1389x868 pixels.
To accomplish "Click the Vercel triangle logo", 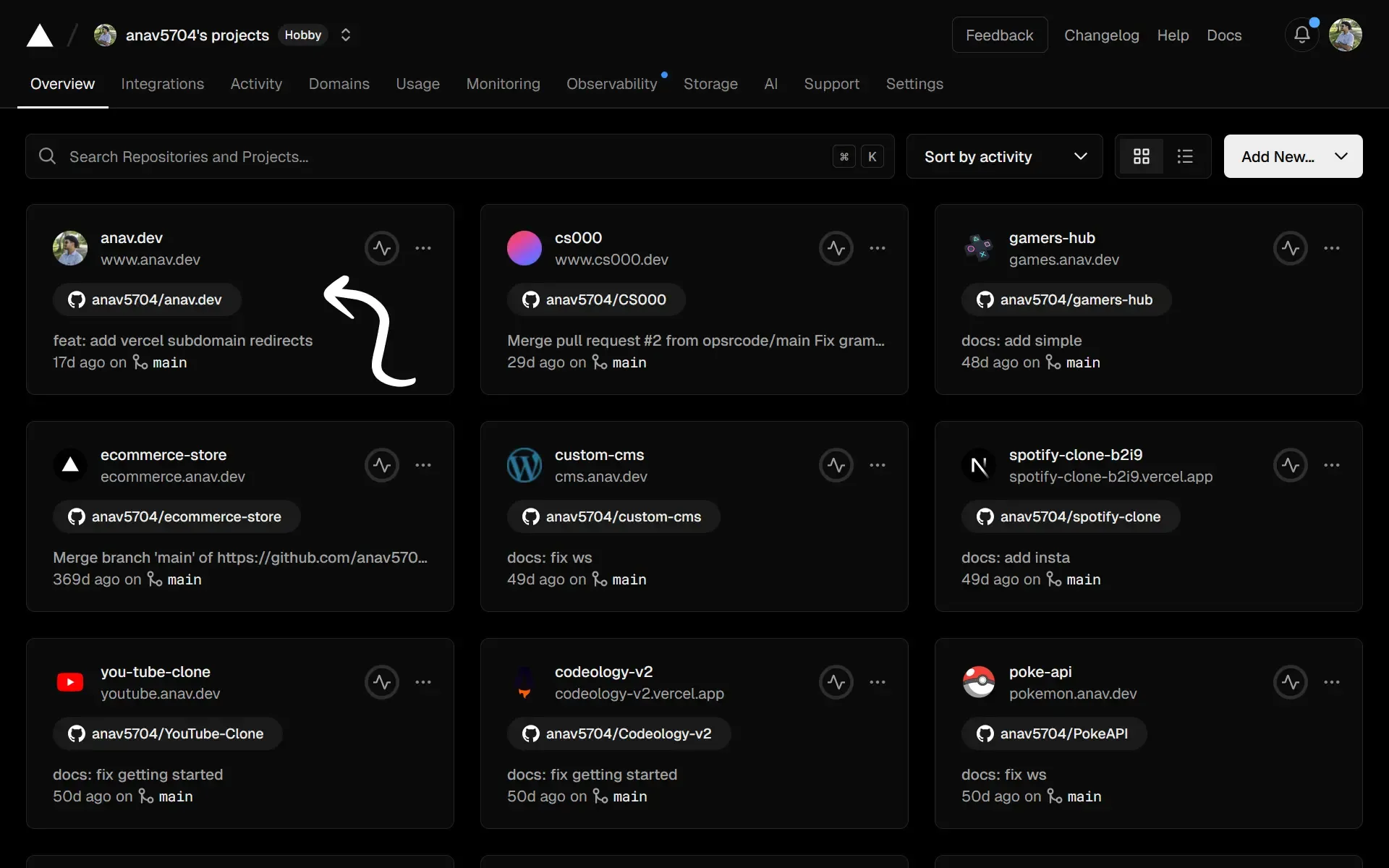I will tap(39, 35).
